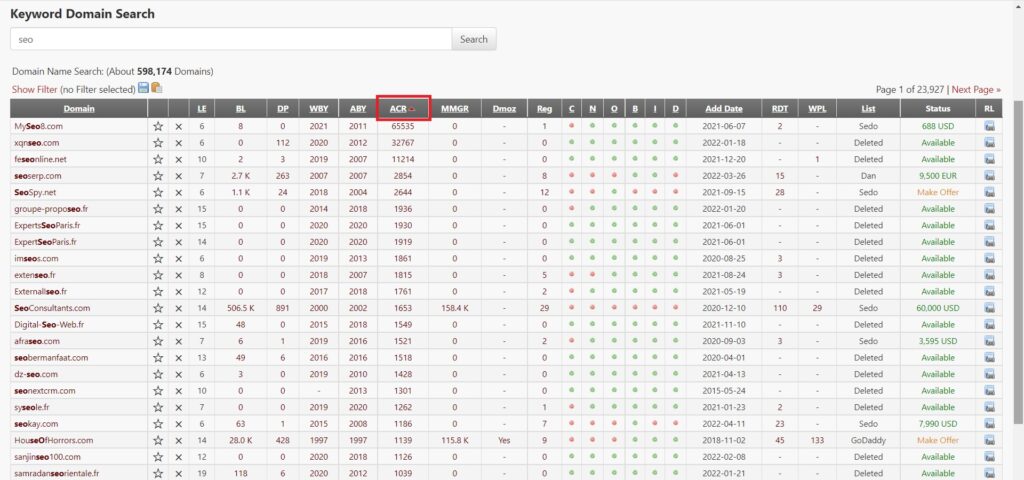
Task: Sort by the WPL column header
Action: click(x=817, y=108)
